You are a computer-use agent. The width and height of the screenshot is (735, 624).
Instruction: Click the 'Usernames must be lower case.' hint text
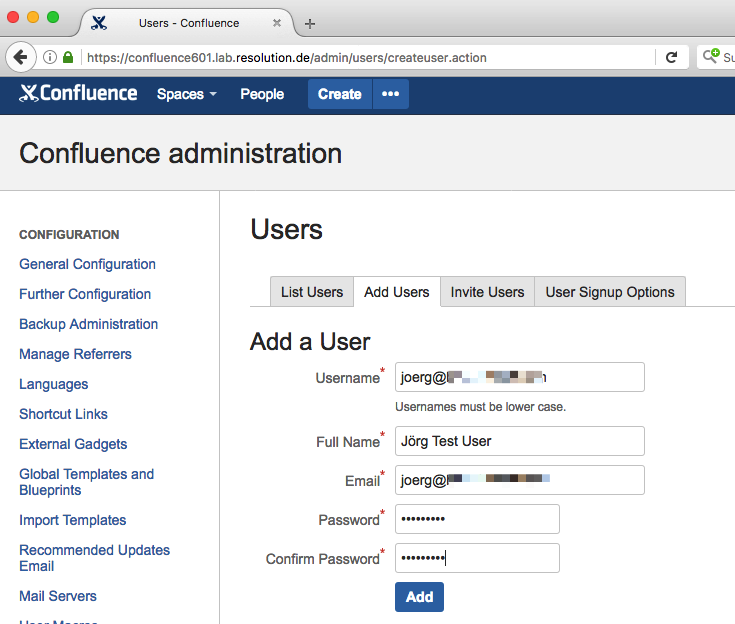point(480,406)
